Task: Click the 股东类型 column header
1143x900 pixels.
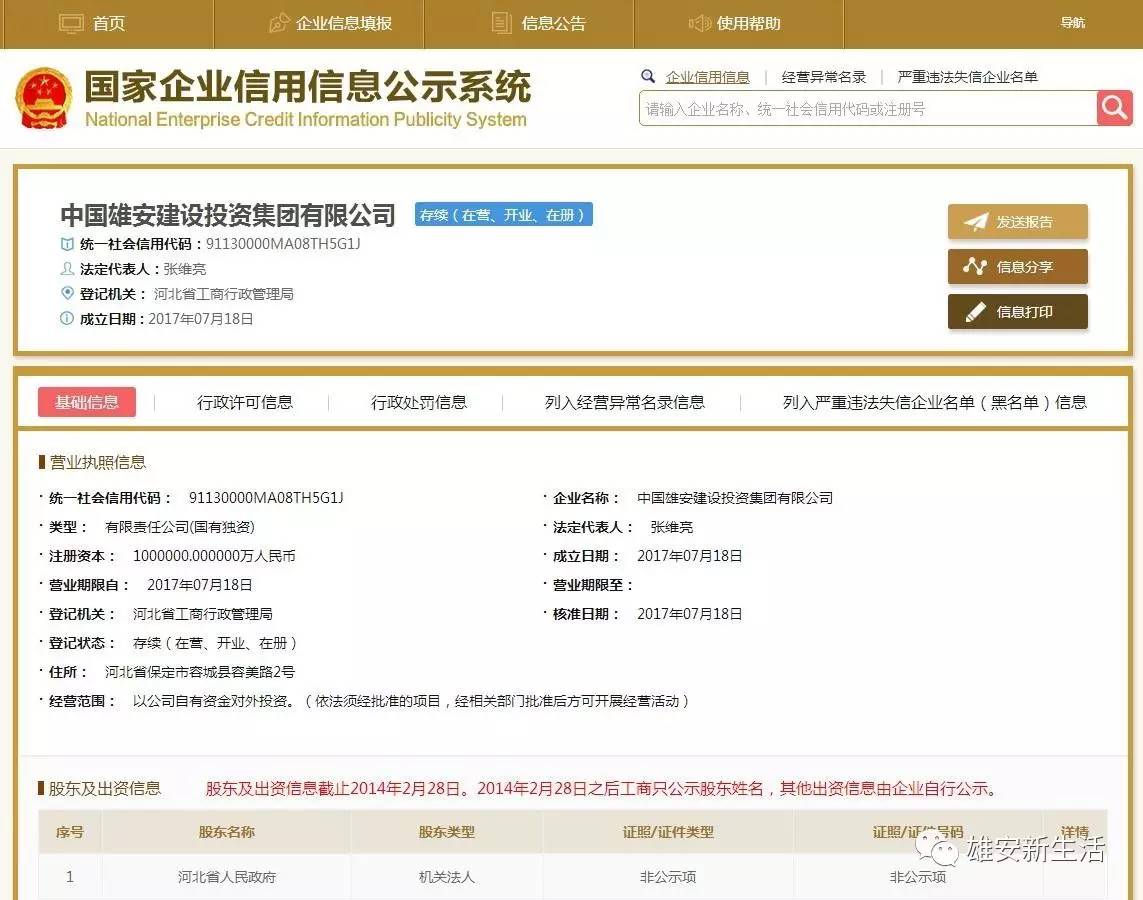Action: [446, 831]
